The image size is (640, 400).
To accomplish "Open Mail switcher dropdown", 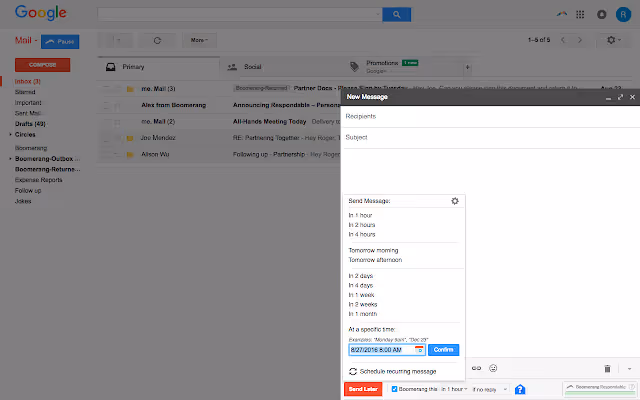I will pos(26,40).
